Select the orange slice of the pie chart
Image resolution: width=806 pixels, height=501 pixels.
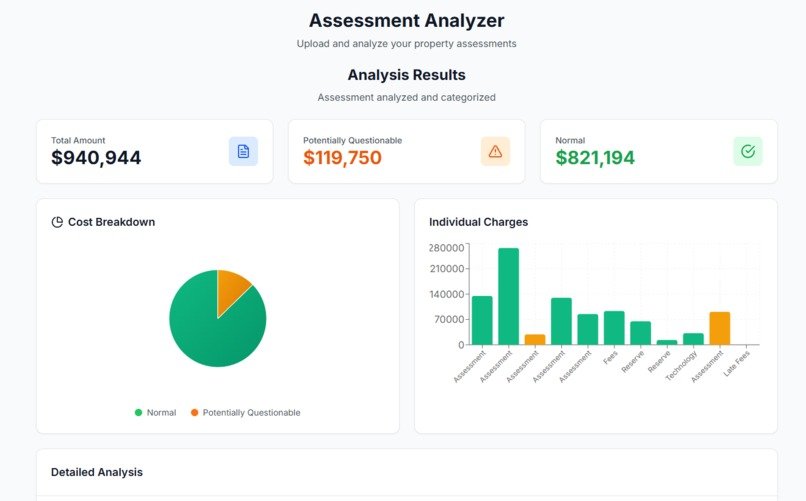[230, 289]
